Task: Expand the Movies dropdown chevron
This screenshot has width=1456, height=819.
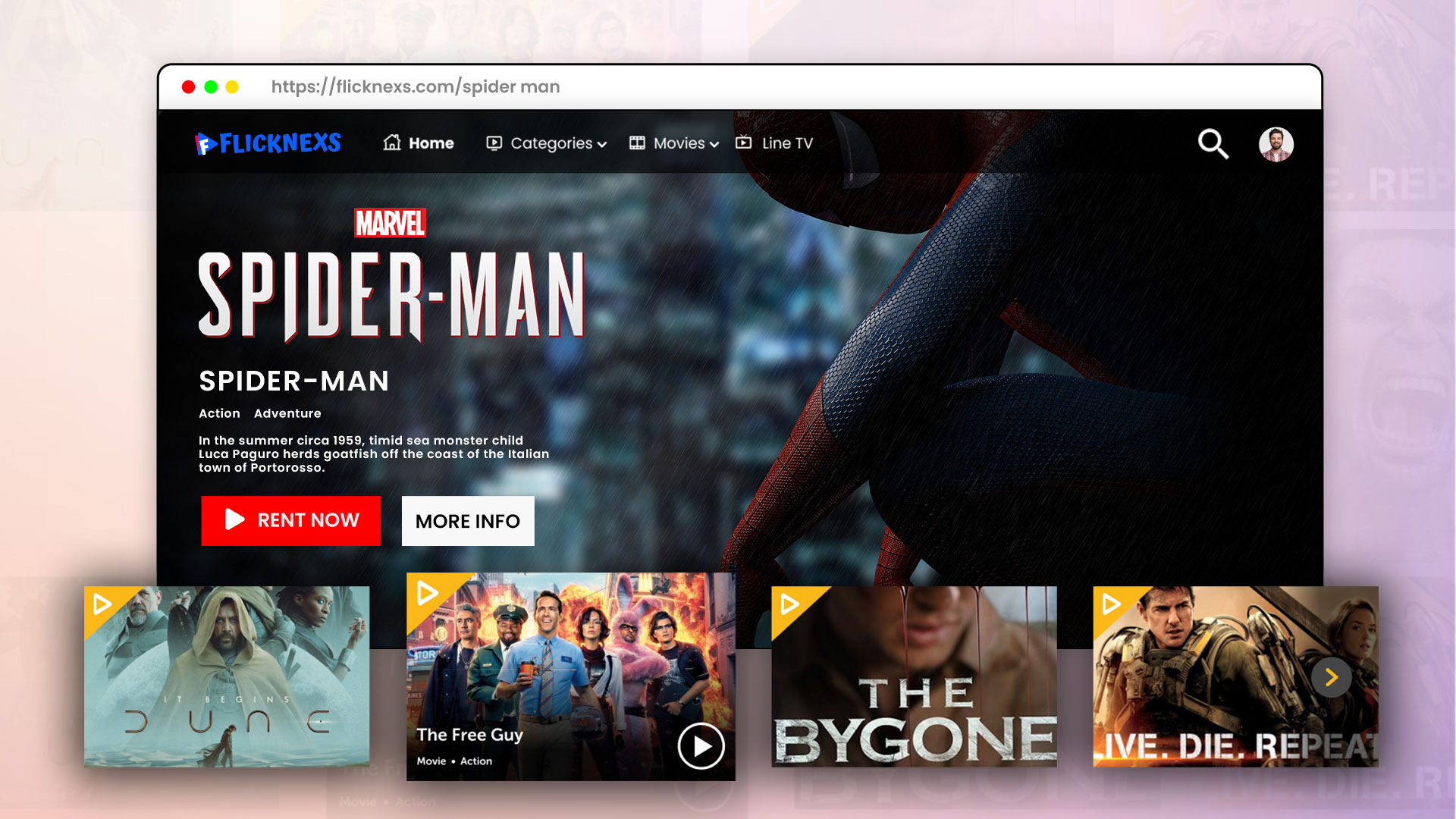Action: 714,144
